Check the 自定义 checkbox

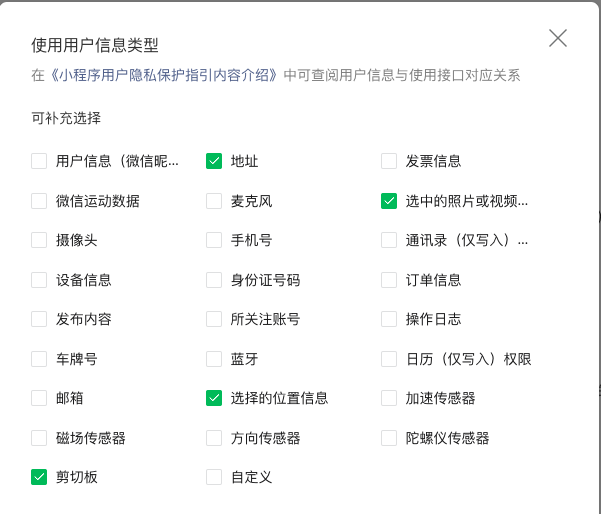pos(214,477)
